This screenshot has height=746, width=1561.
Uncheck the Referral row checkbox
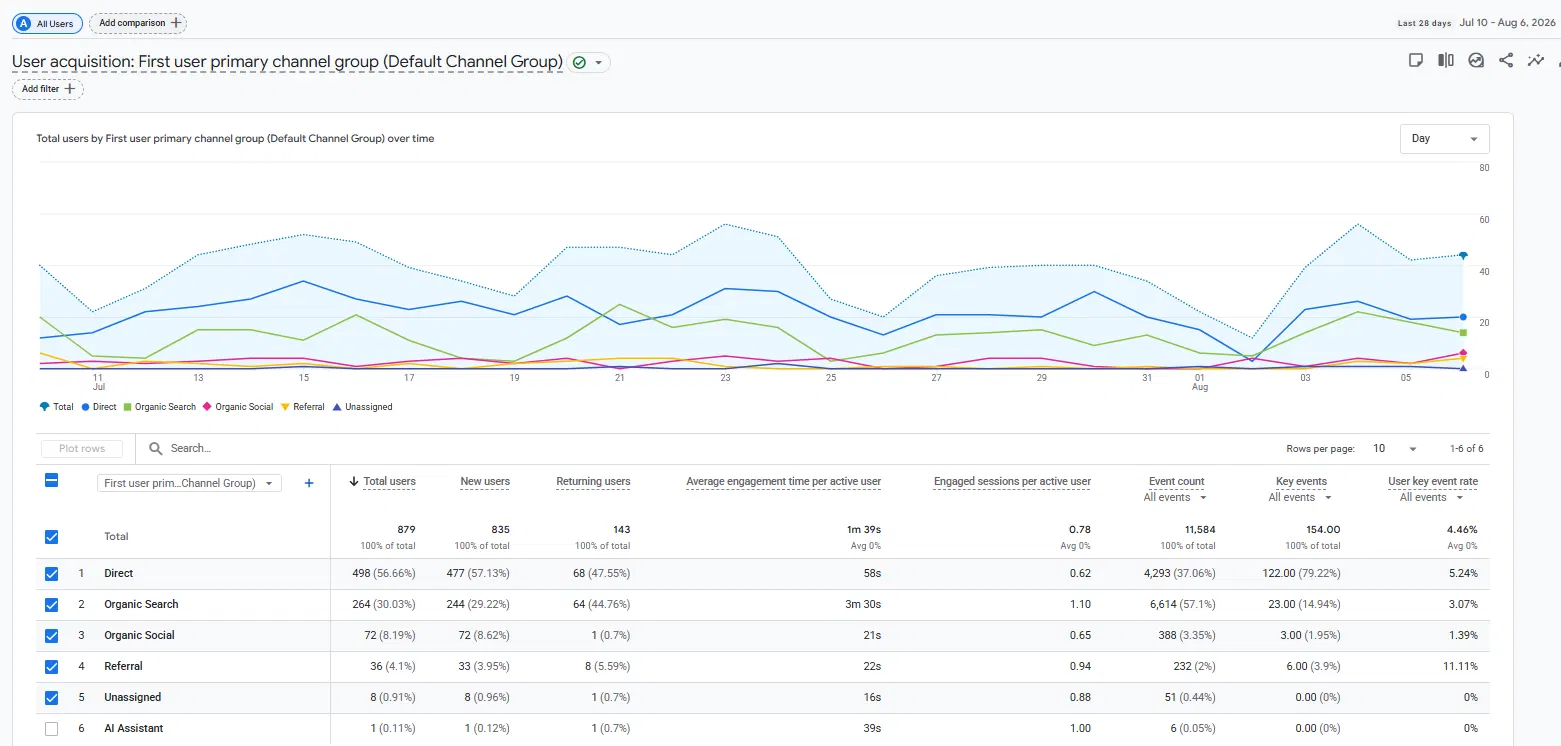(x=52, y=667)
